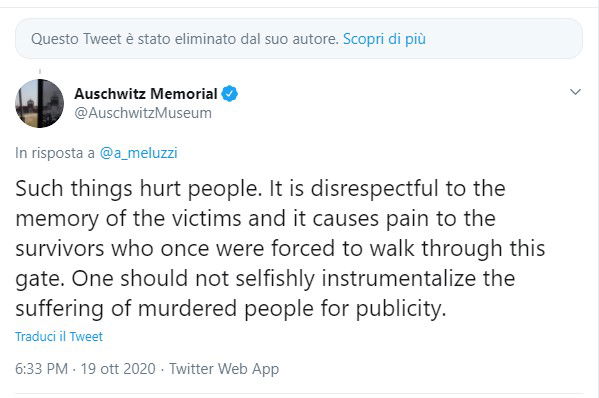Expand the tweet options chevron menu
599x398 pixels.
pos(575,92)
